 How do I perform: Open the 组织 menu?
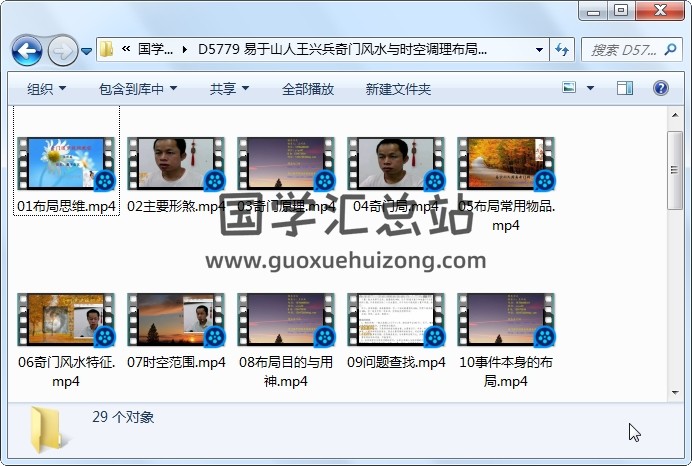click(46, 89)
